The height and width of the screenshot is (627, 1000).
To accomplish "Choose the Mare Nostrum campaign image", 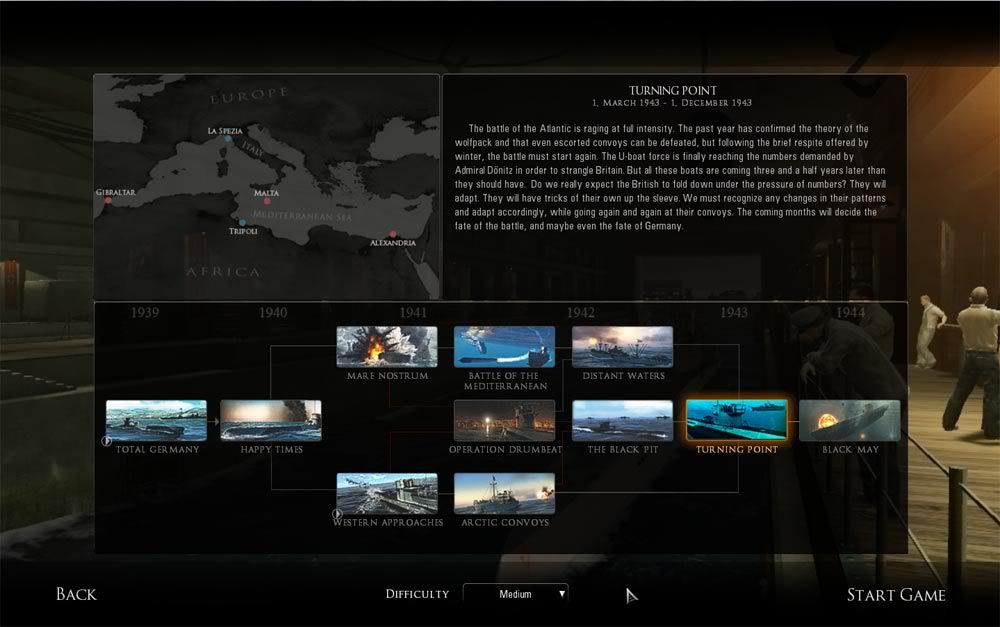I will (x=387, y=346).
